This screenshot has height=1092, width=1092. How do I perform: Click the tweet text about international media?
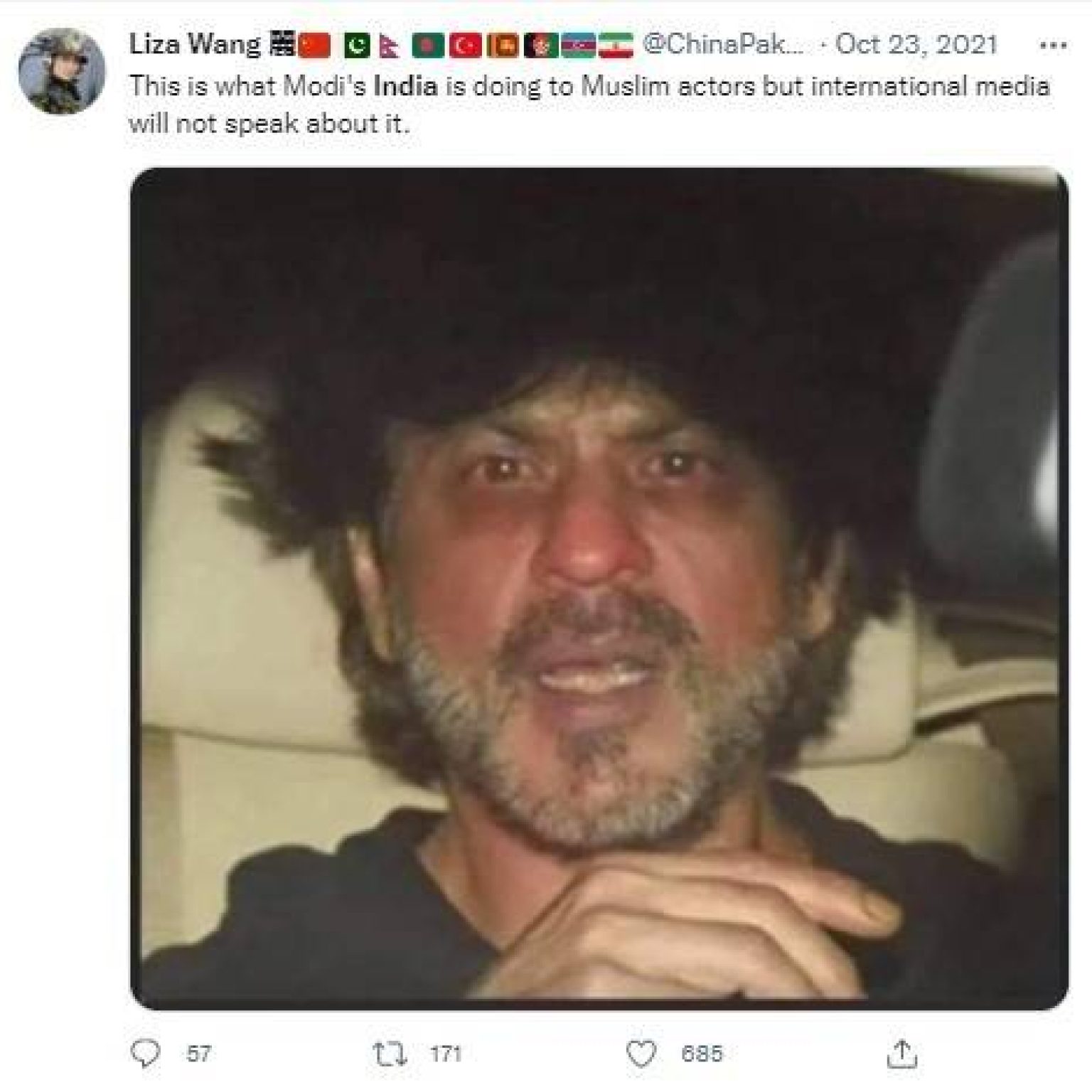(589, 105)
